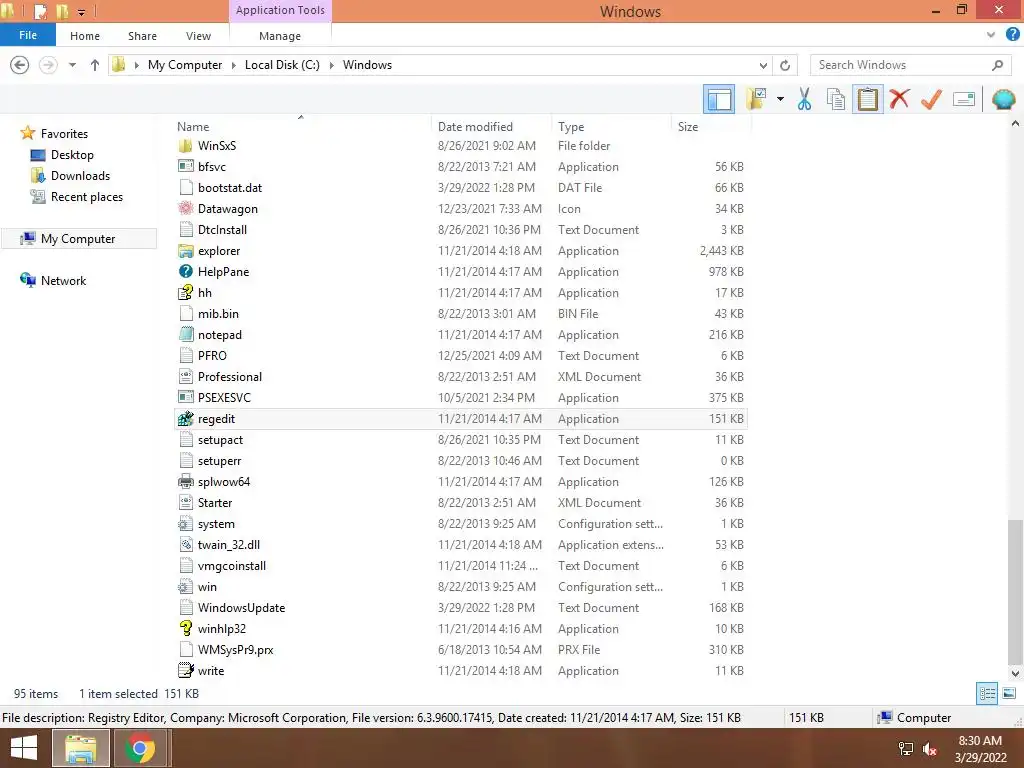Select the HelpPane application icon
Screen dimensions: 1024x768
[x=186, y=272]
